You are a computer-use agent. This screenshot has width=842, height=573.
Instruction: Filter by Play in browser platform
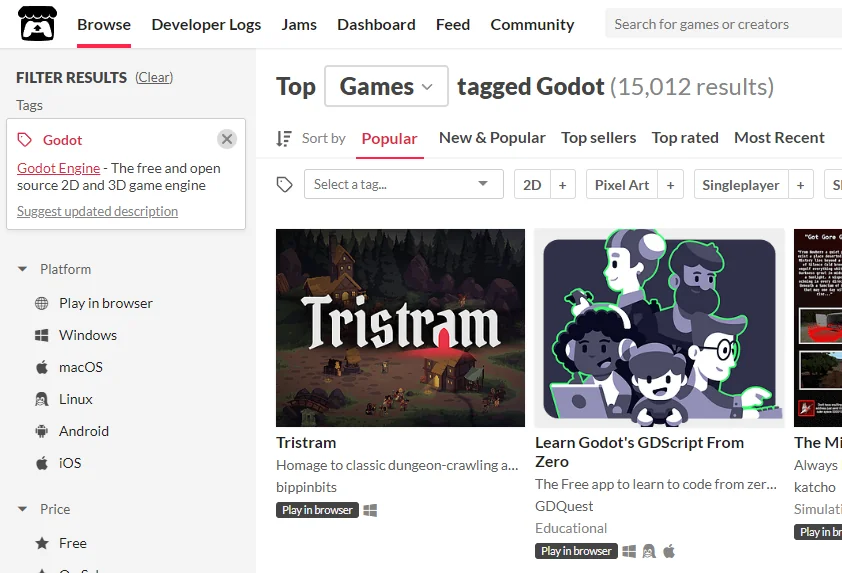(x=106, y=303)
